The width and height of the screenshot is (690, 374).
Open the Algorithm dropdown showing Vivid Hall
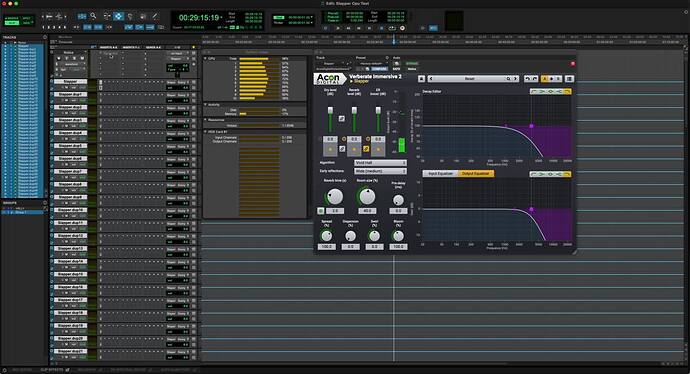380,163
